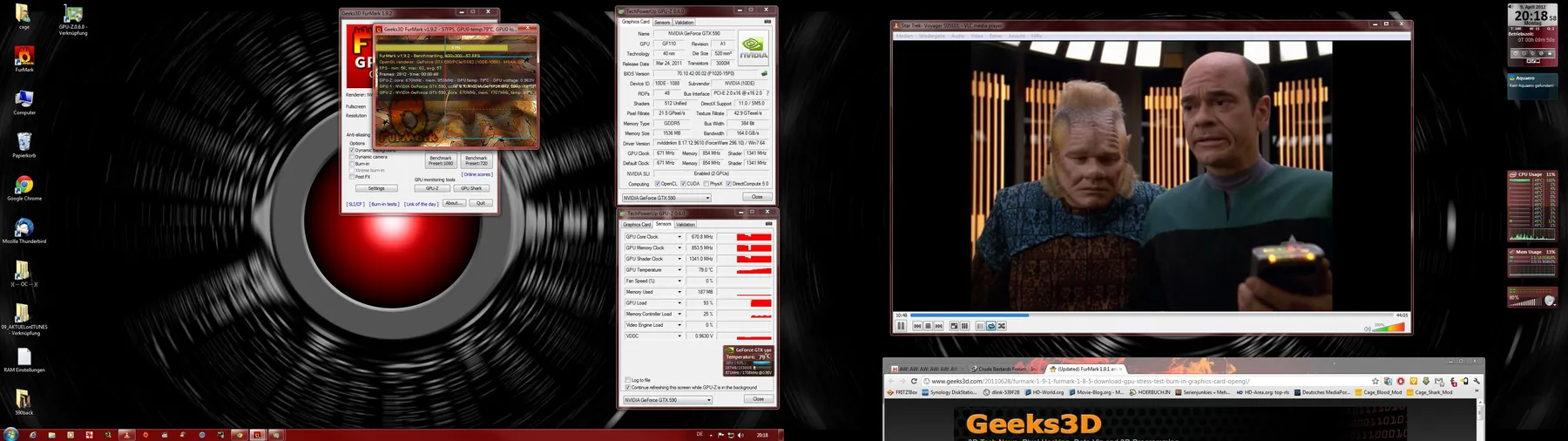Toggle VLC fullscreen button
1568x441 pixels.
(954, 326)
